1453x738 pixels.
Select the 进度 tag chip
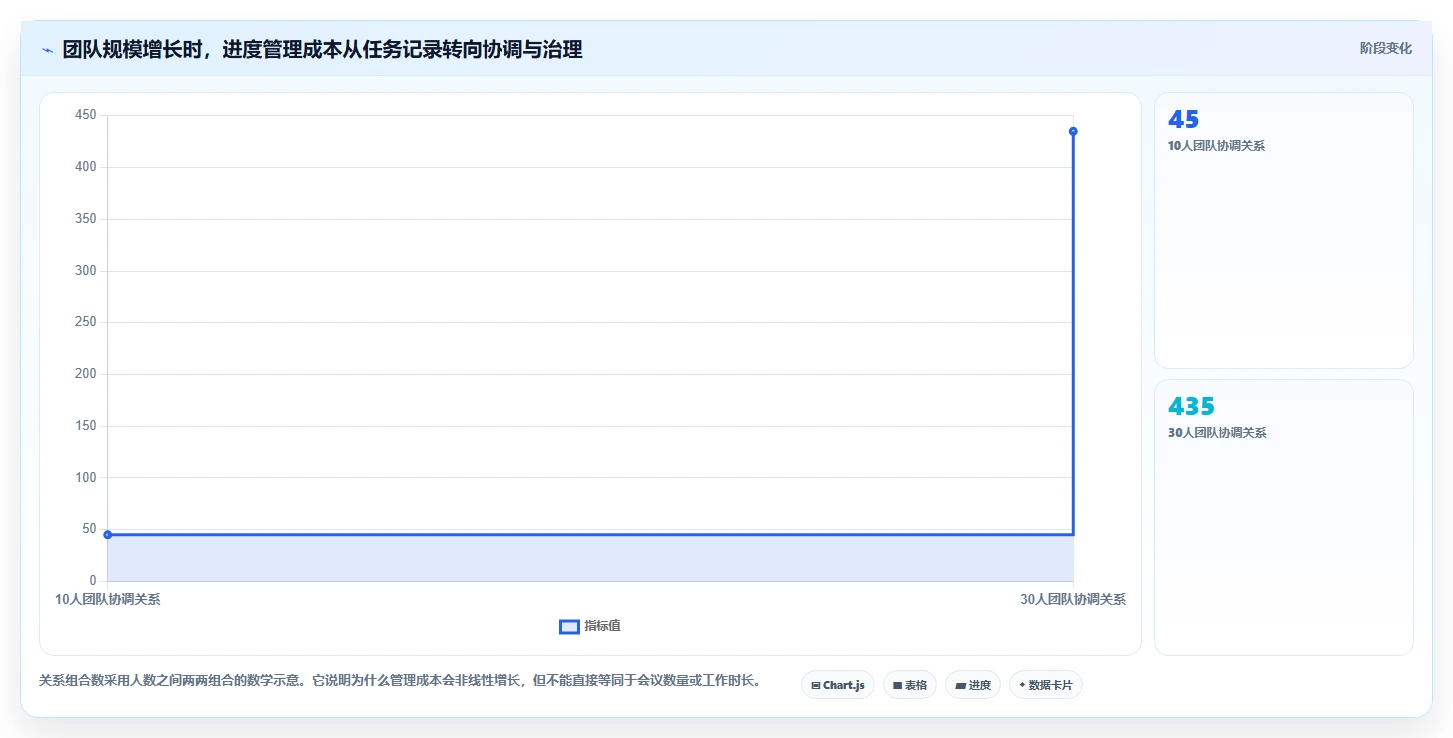tap(973, 685)
